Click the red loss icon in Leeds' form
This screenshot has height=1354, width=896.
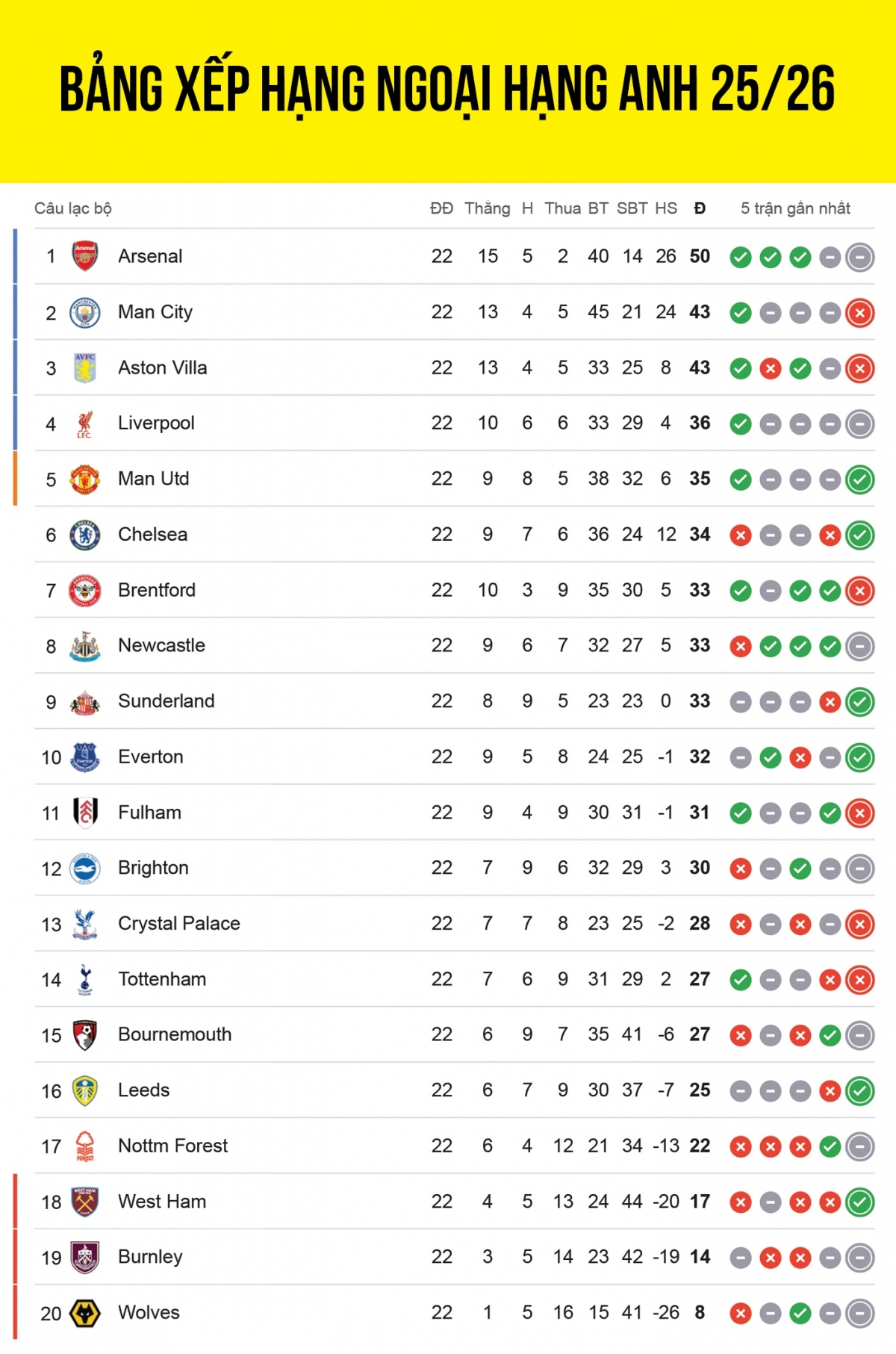tap(830, 1091)
